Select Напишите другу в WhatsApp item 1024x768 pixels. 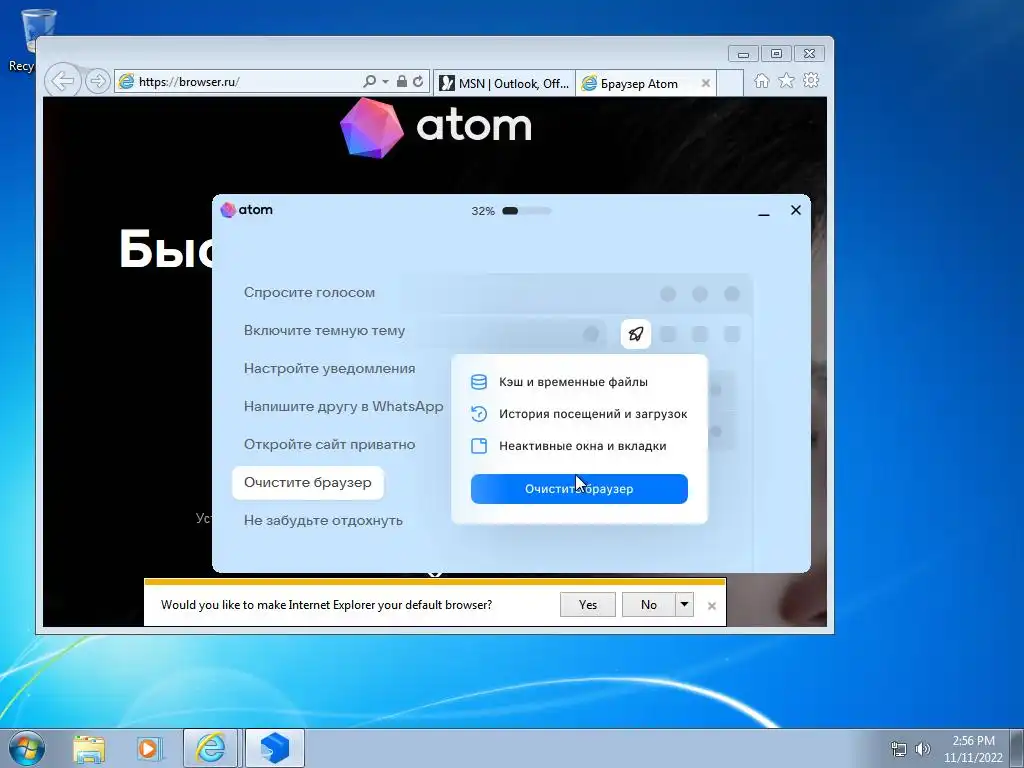[x=344, y=406]
